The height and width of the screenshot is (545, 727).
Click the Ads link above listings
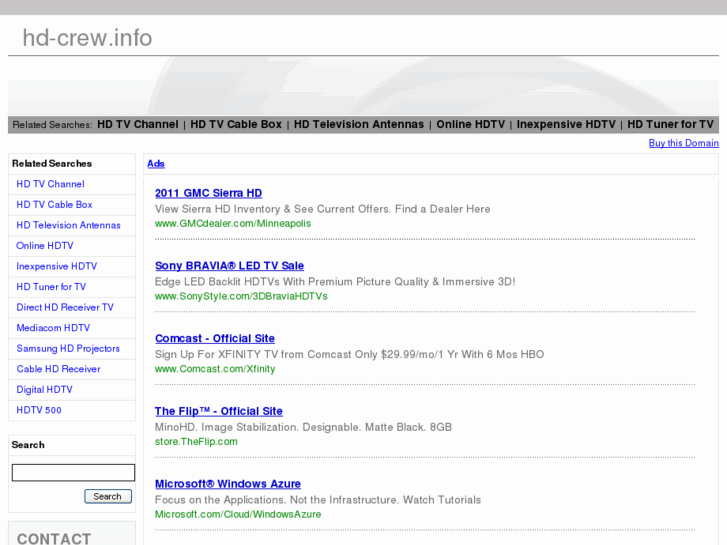pyautogui.click(x=156, y=164)
